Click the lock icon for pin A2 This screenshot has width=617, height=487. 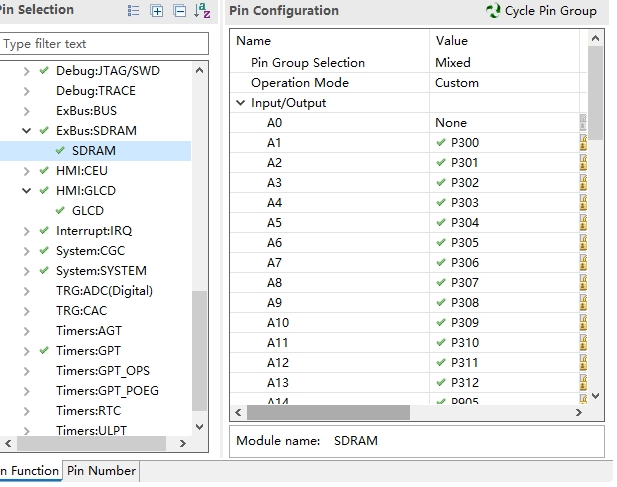[583, 163]
